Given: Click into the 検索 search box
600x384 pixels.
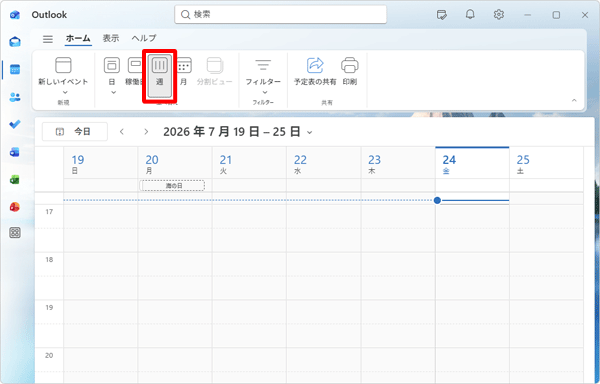Looking at the screenshot, I should (x=280, y=15).
